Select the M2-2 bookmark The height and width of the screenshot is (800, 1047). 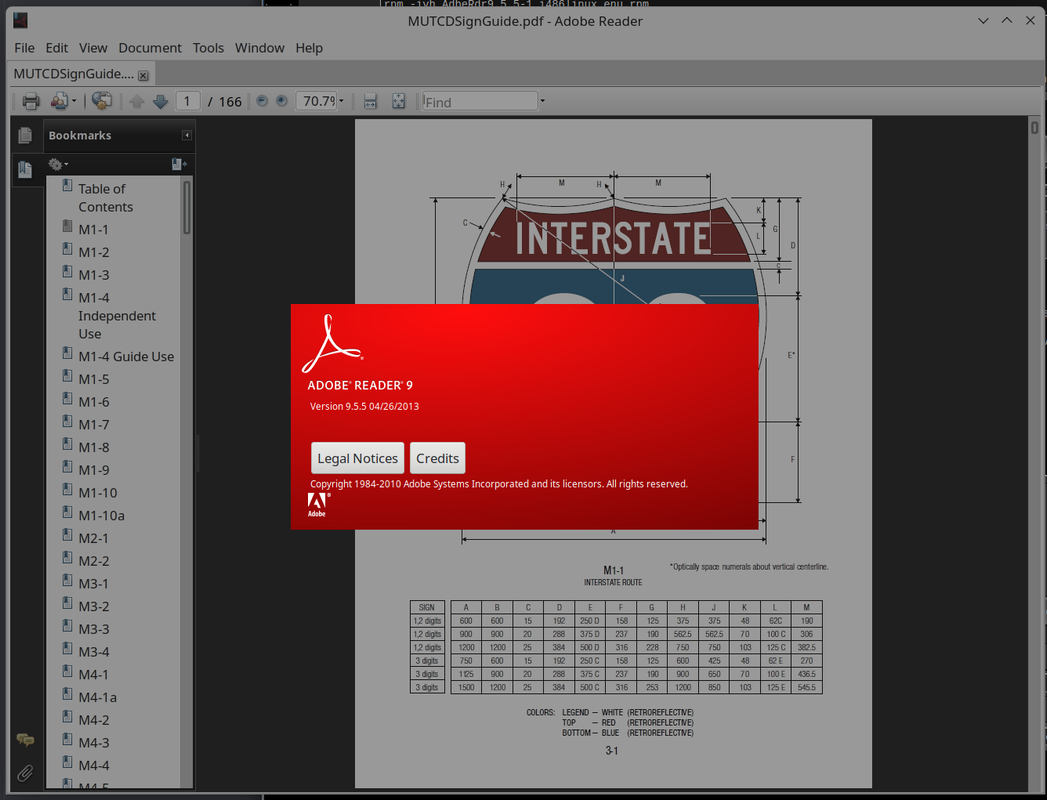click(93, 561)
